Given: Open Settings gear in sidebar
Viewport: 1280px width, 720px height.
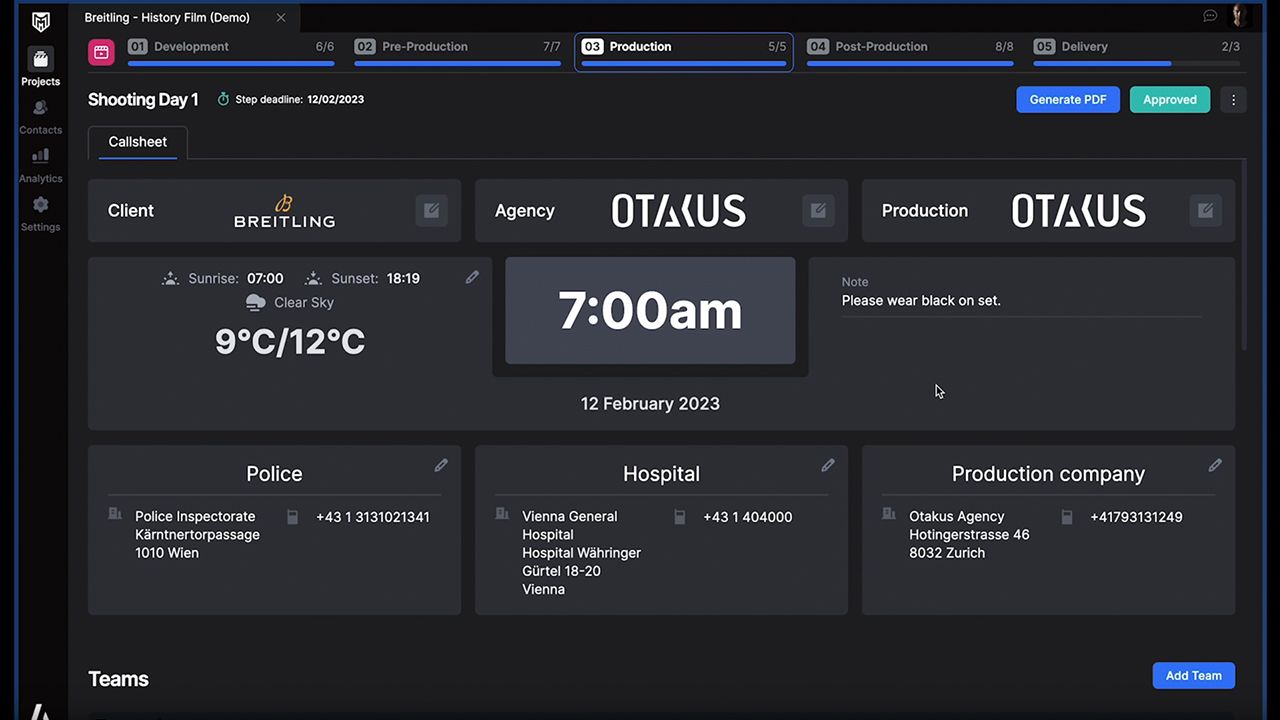Looking at the screenshot, I should 40,212.
